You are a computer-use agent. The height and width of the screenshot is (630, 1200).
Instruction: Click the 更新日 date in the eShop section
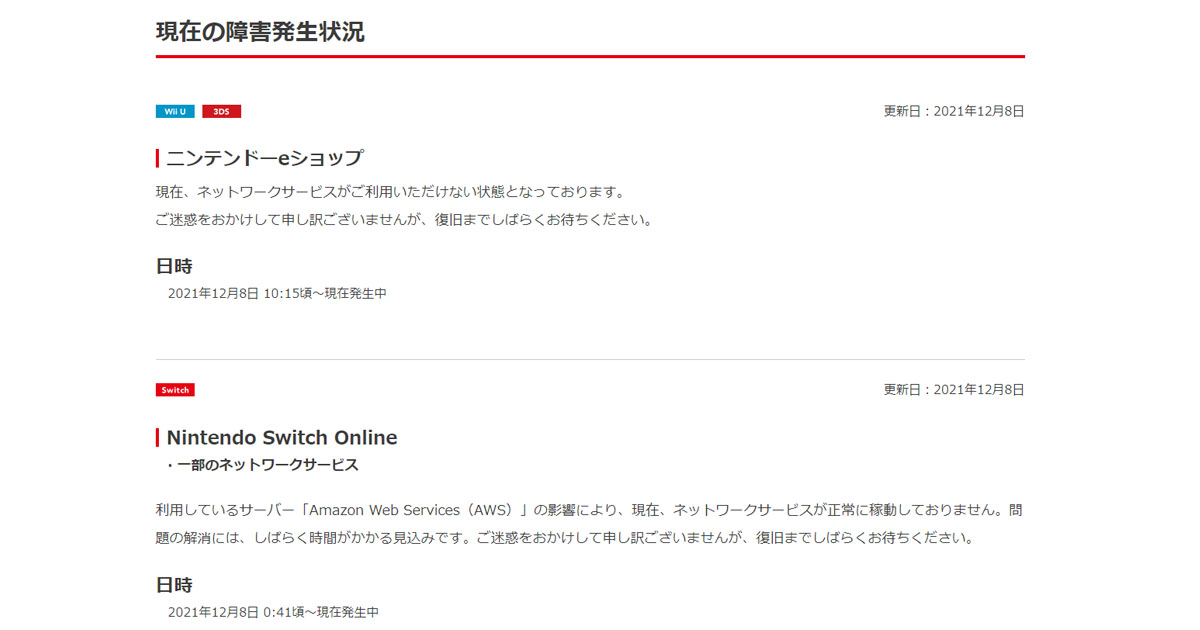tap(953, 112)
